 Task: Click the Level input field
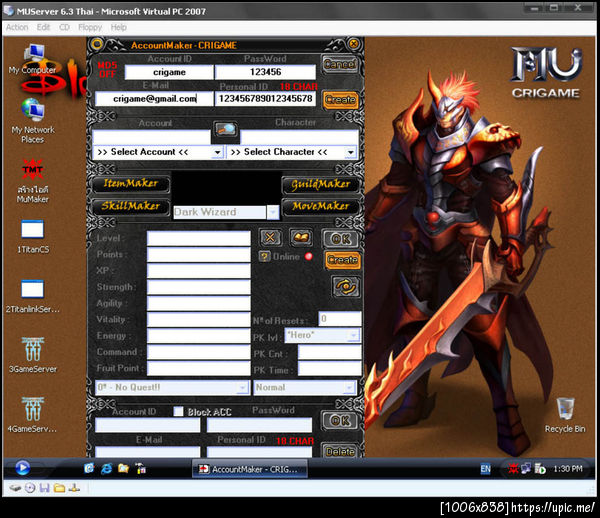click(x=199, y=238)
